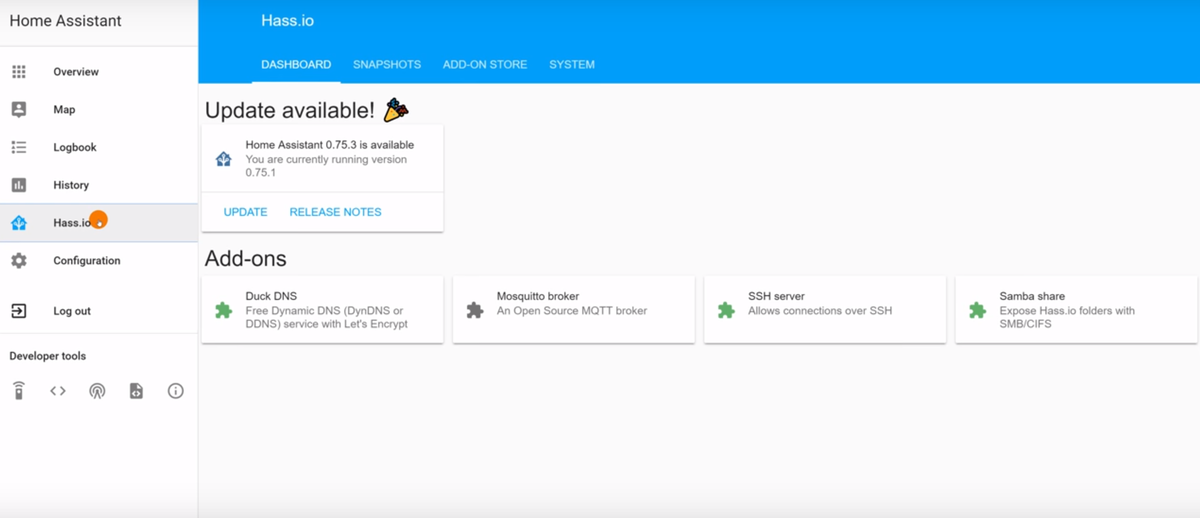This screenshot has height=518, width=1200.
Task: Open the Duck DNS add-on card title
Action: coord(271,296)
